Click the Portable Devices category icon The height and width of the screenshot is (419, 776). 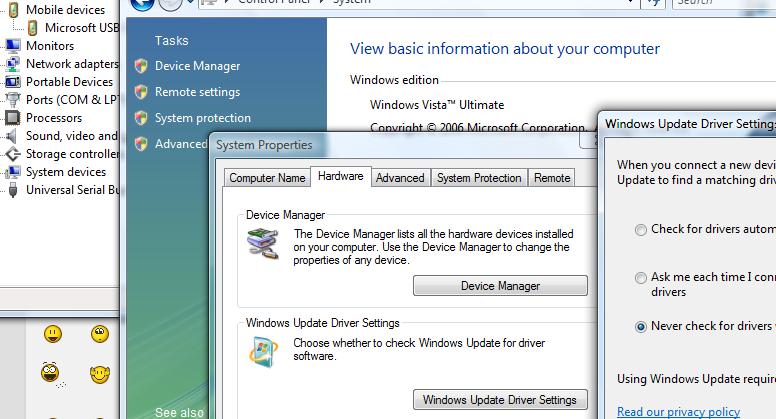point(13,82)
